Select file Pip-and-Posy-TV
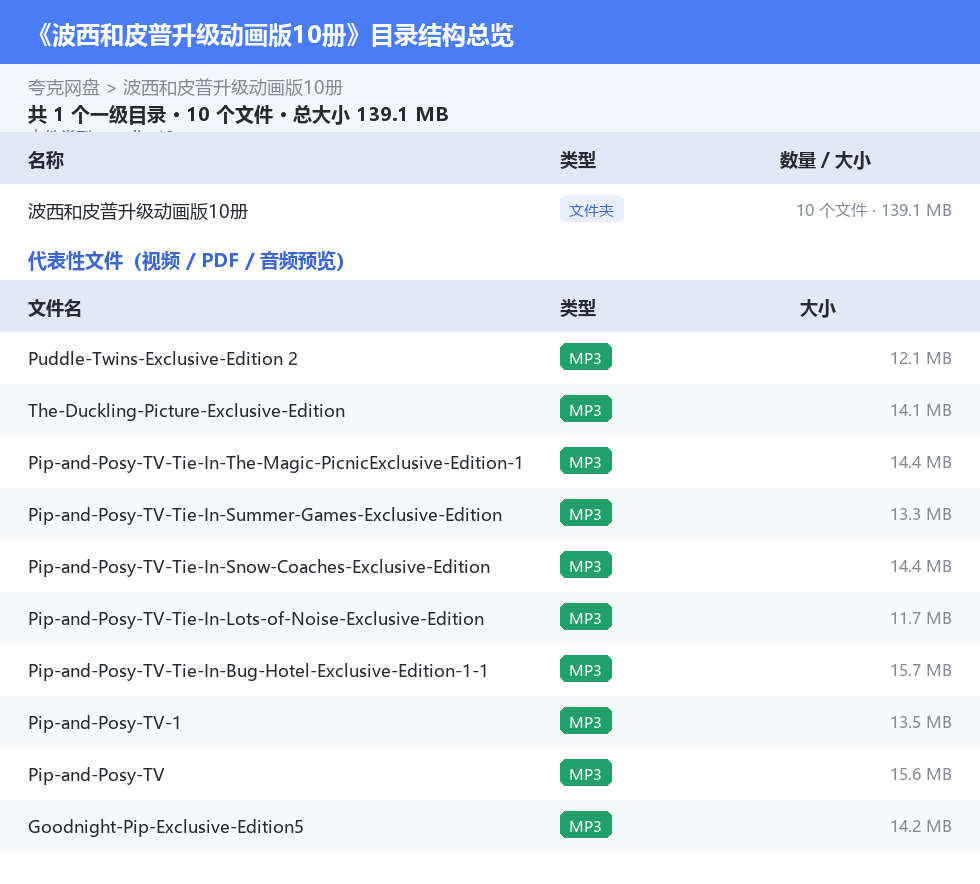 click(490, 774)
